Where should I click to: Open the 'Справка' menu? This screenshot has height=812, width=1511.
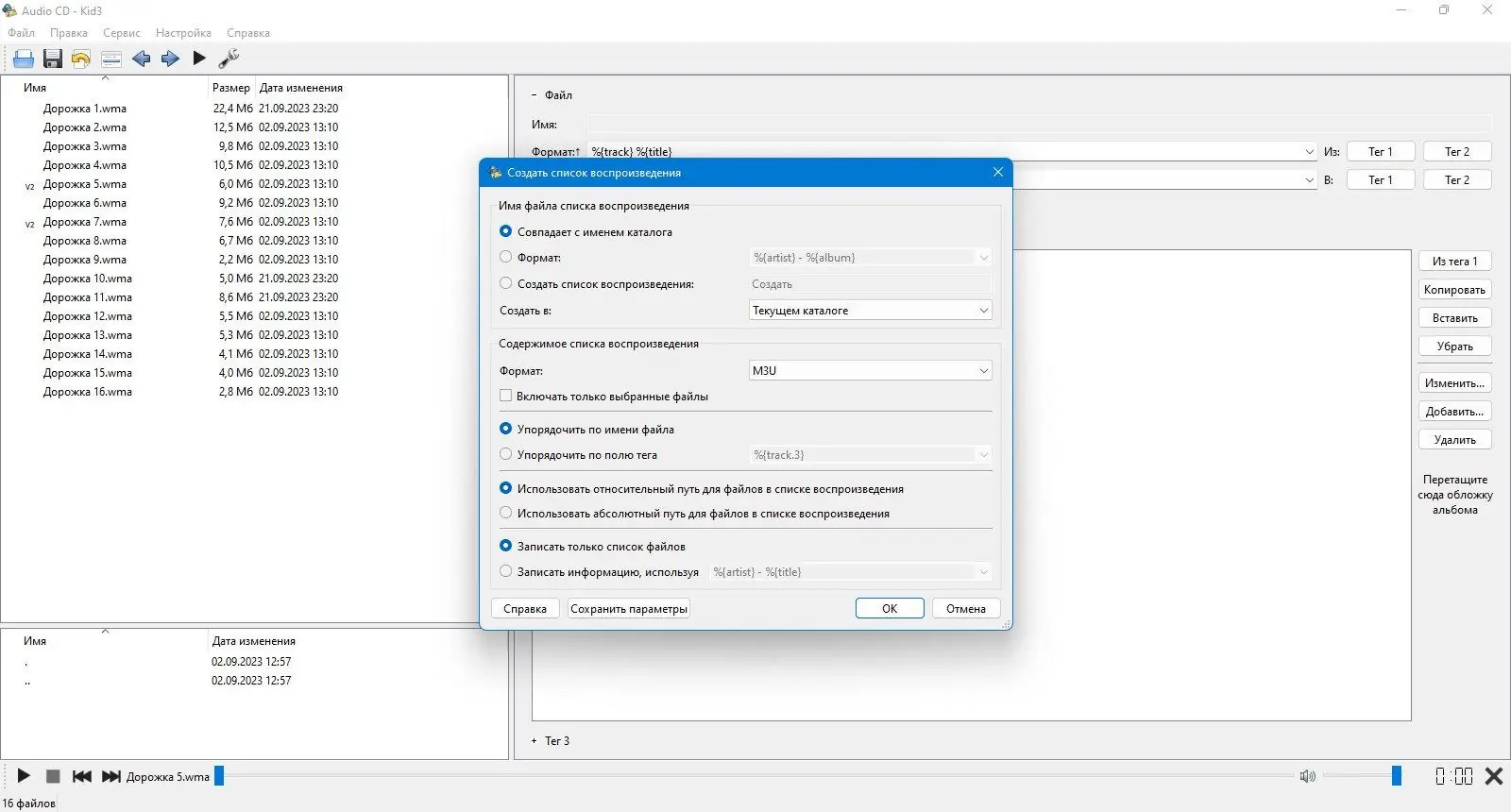pyautogui.click(x=248, y=32)
